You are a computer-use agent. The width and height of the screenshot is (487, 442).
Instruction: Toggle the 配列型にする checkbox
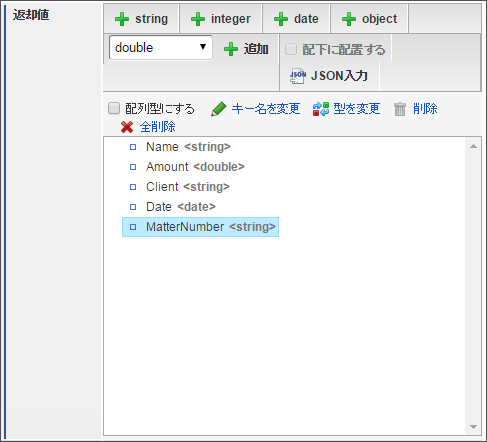click(x=114, y=108)
